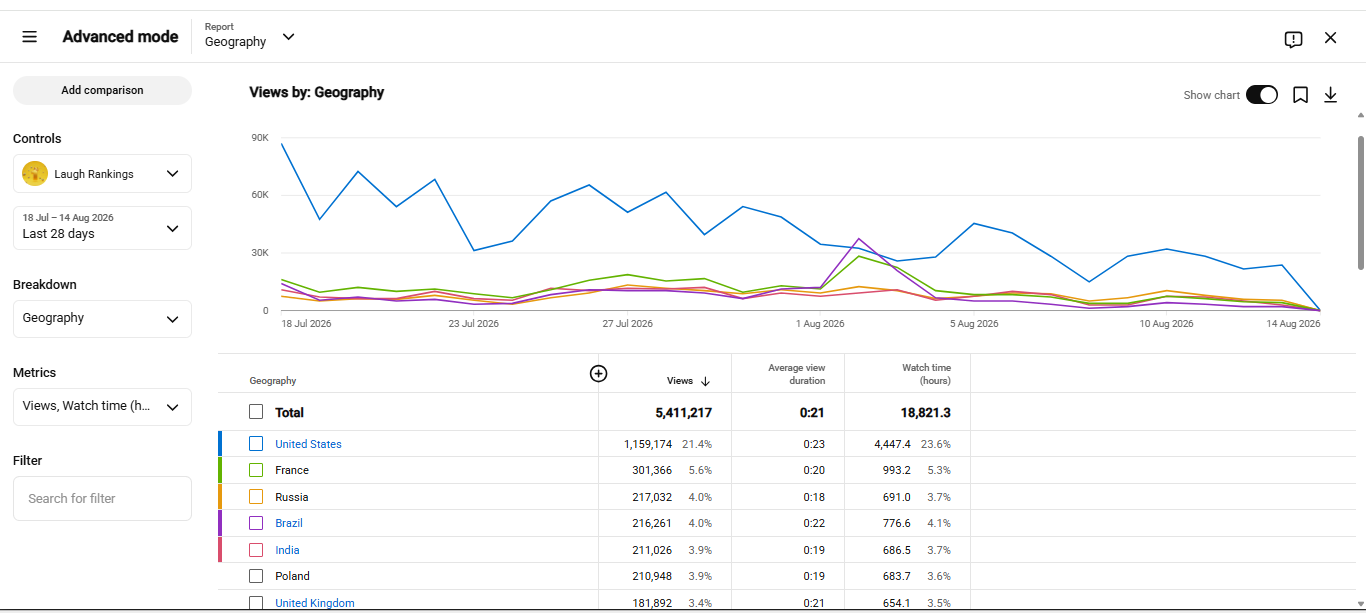Expand the Metrics selection dropdown

(102, 407)
